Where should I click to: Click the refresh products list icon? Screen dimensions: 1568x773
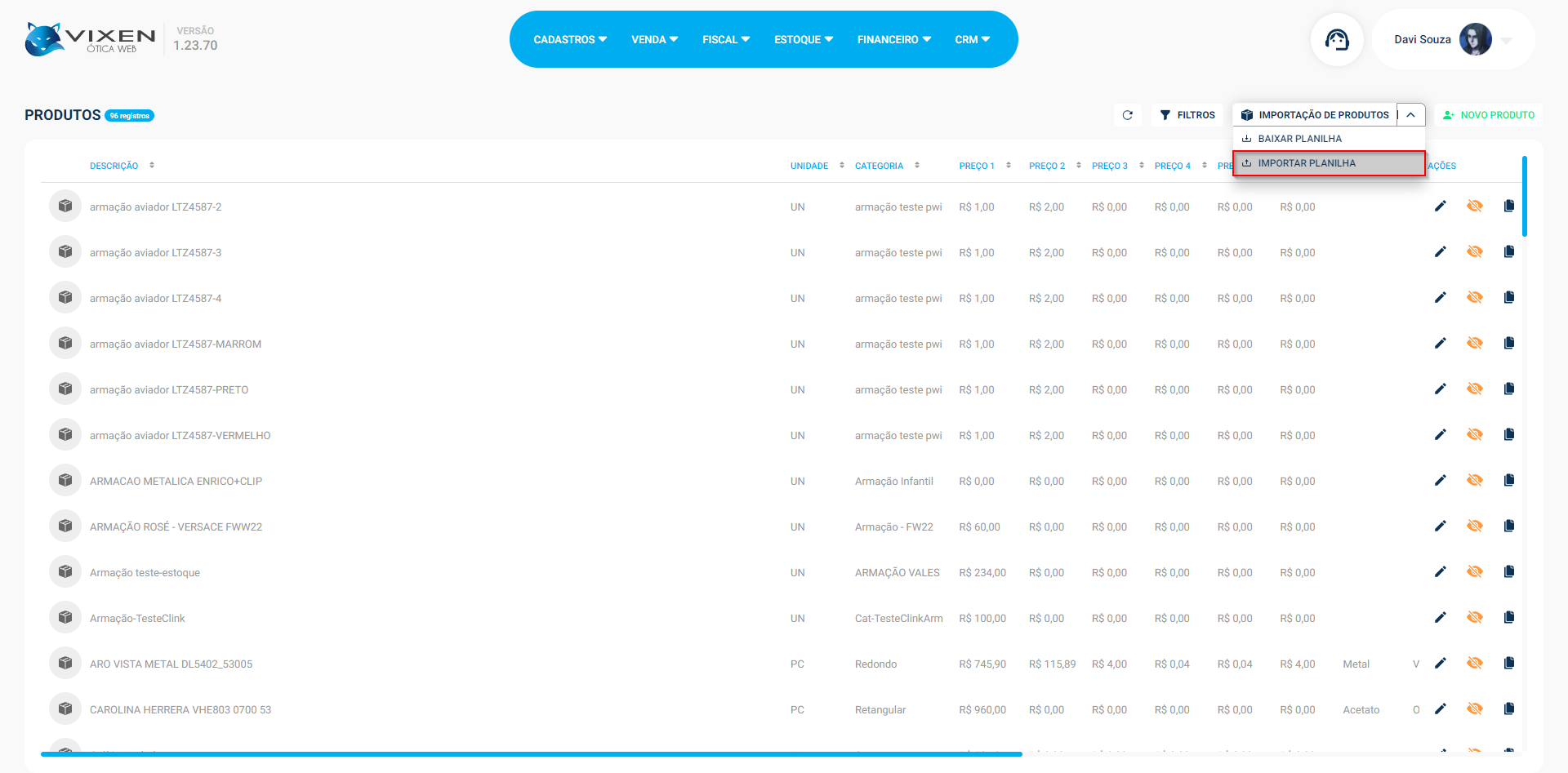1127,115
